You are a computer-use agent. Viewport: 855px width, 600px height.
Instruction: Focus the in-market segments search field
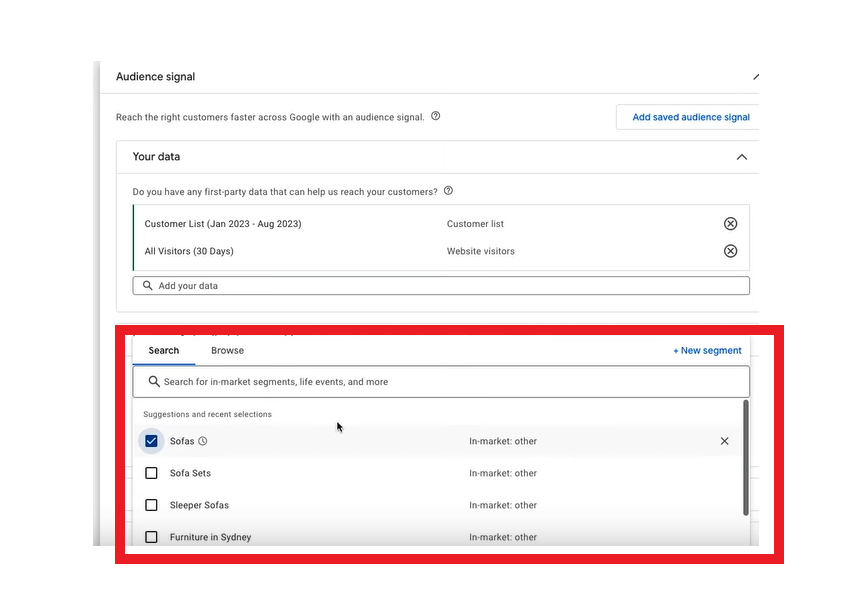(440, 382)
